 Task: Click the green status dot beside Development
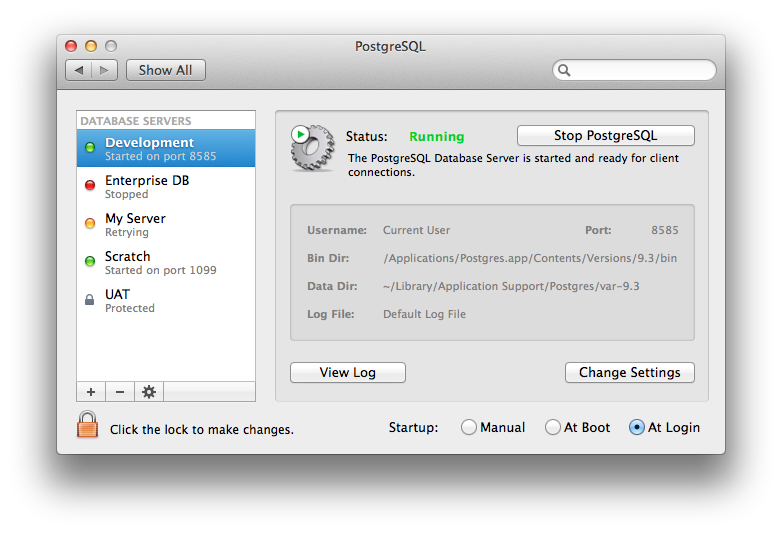click(x=90, y=147)
